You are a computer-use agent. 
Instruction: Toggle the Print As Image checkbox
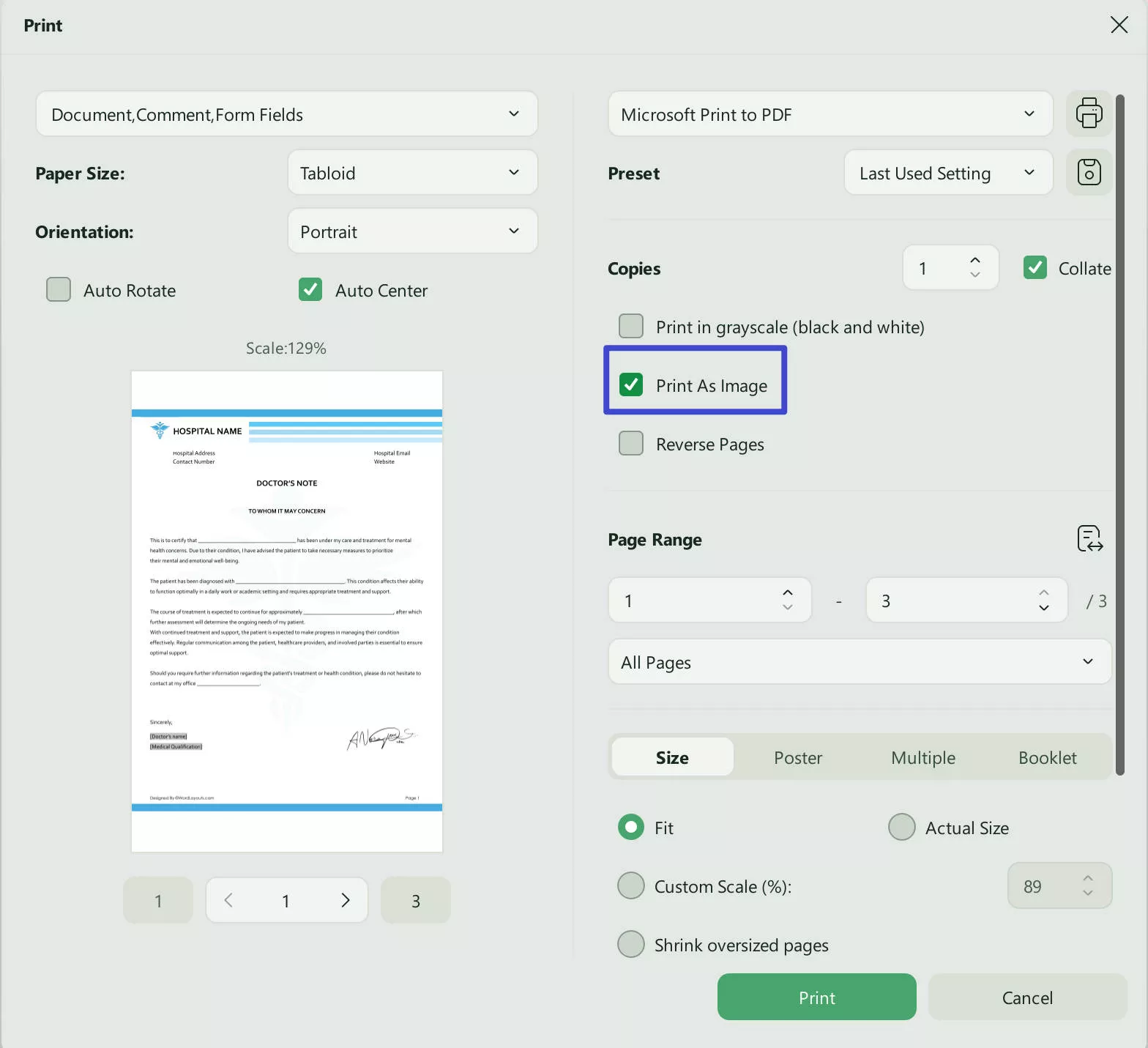click(631, 384)
